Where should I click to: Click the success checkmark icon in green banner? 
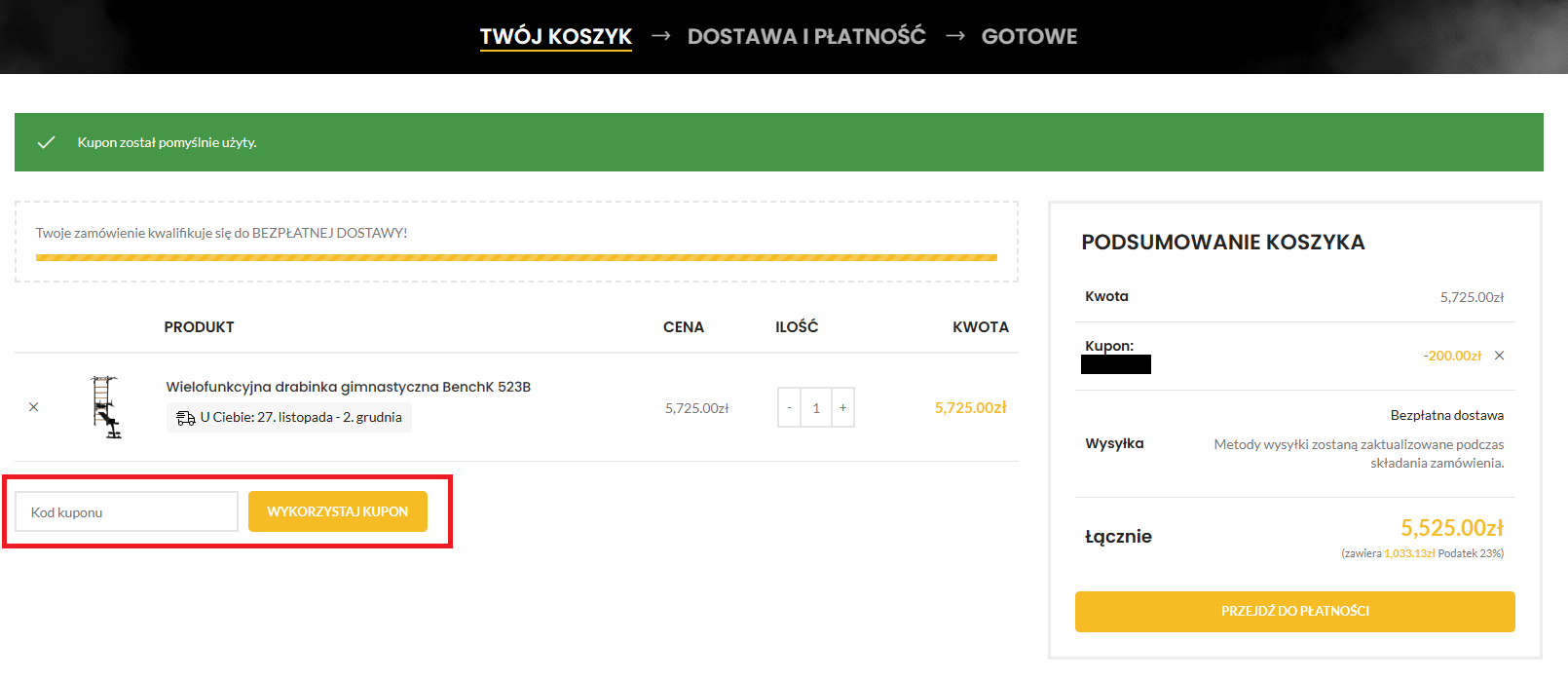point(46,142)
